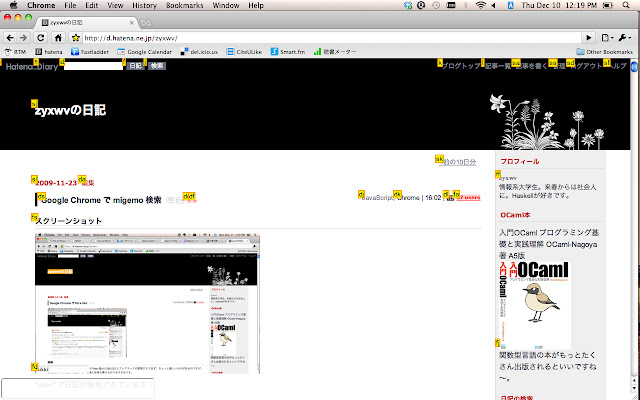The height and width of the screenshot is (400, 640).
Task: Open the 前の10日分 link
Action: click(457, 162)
